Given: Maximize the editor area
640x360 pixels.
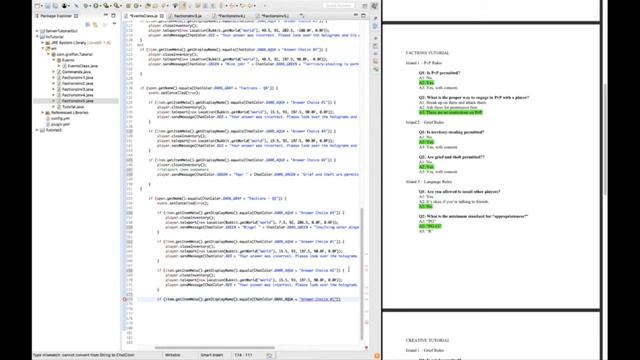Looking at the screenshot, I should (363, 16).
